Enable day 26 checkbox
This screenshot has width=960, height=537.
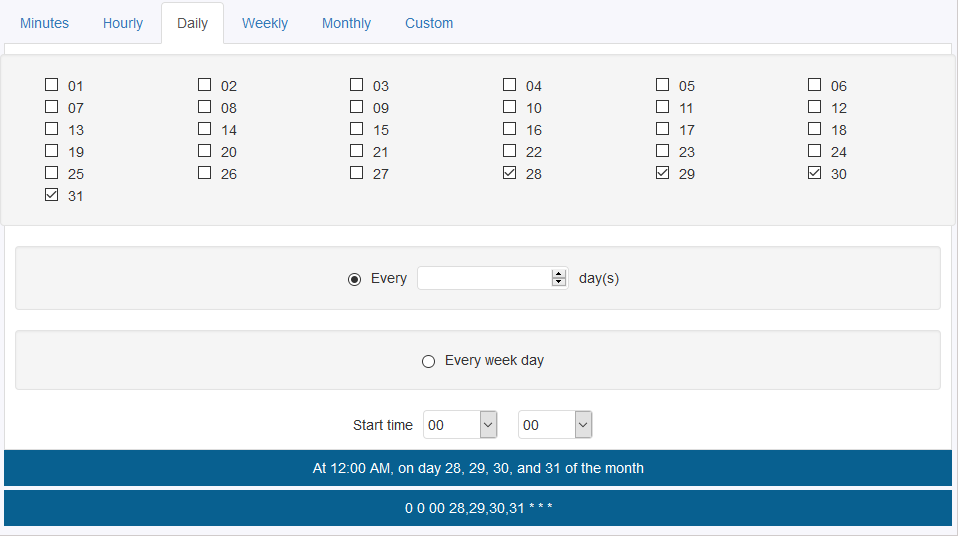coord(204,173)
